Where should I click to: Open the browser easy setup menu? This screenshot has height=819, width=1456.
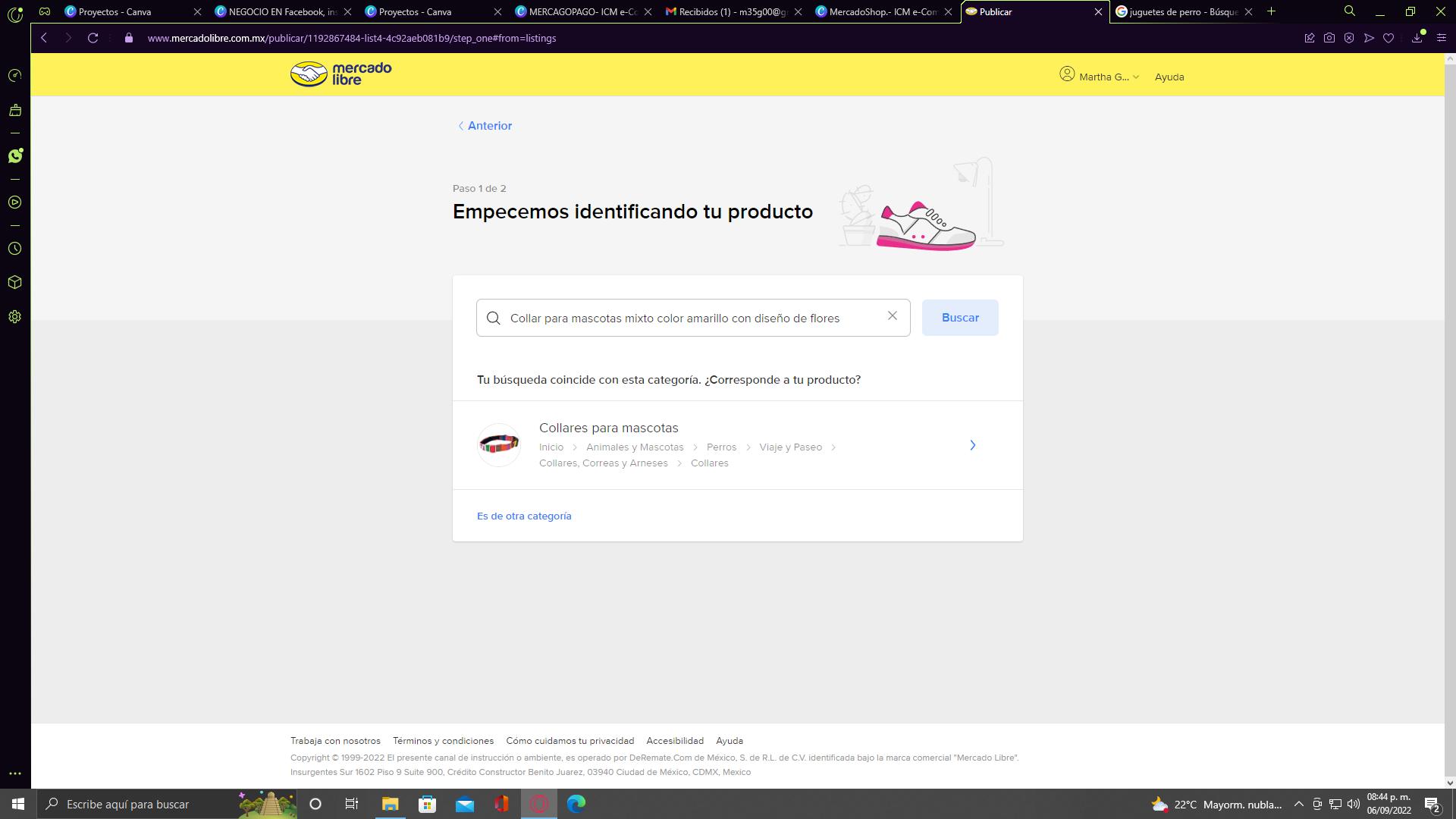click(1441, 38)
